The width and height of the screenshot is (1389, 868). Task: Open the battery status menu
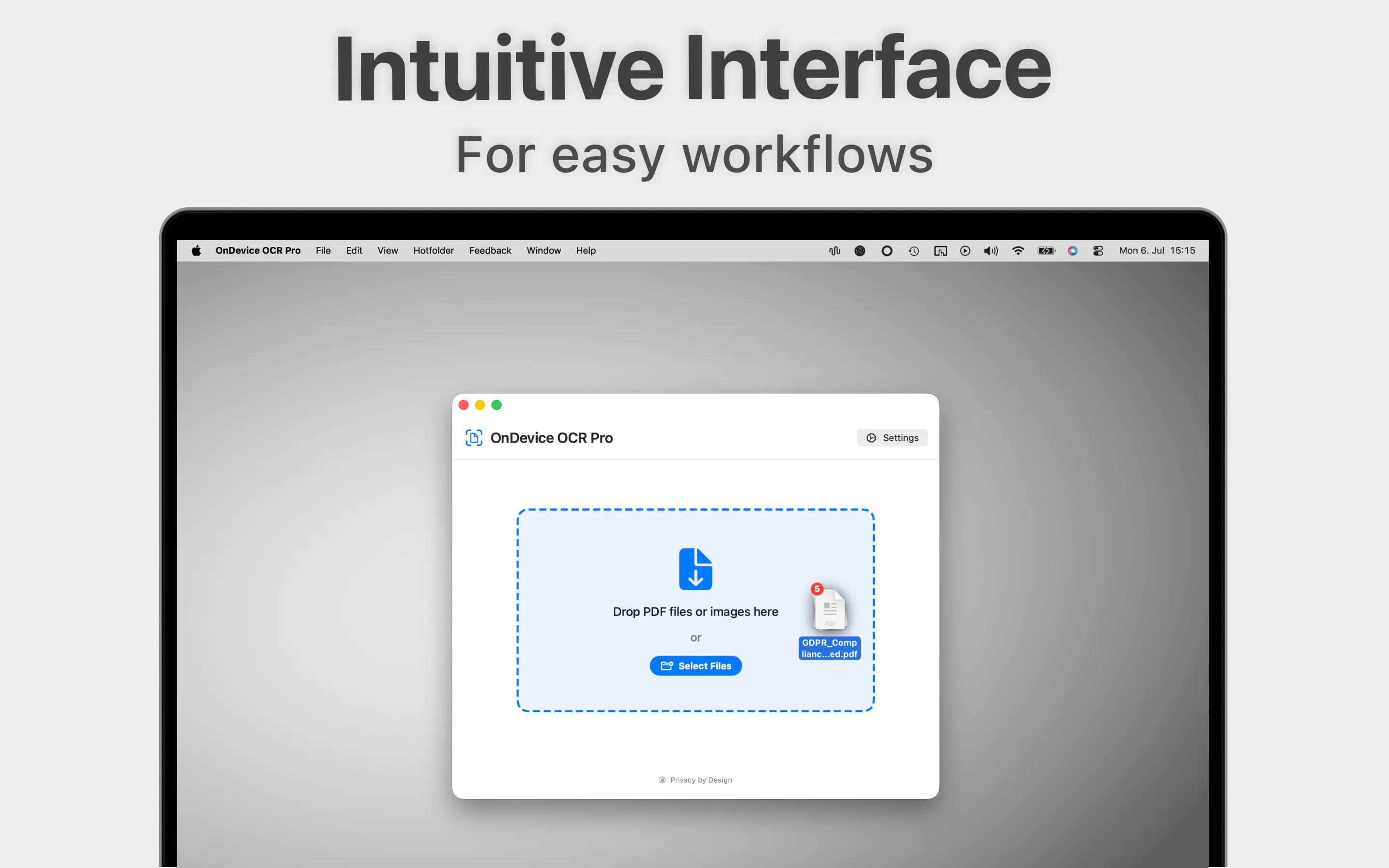coord(1047,251)
